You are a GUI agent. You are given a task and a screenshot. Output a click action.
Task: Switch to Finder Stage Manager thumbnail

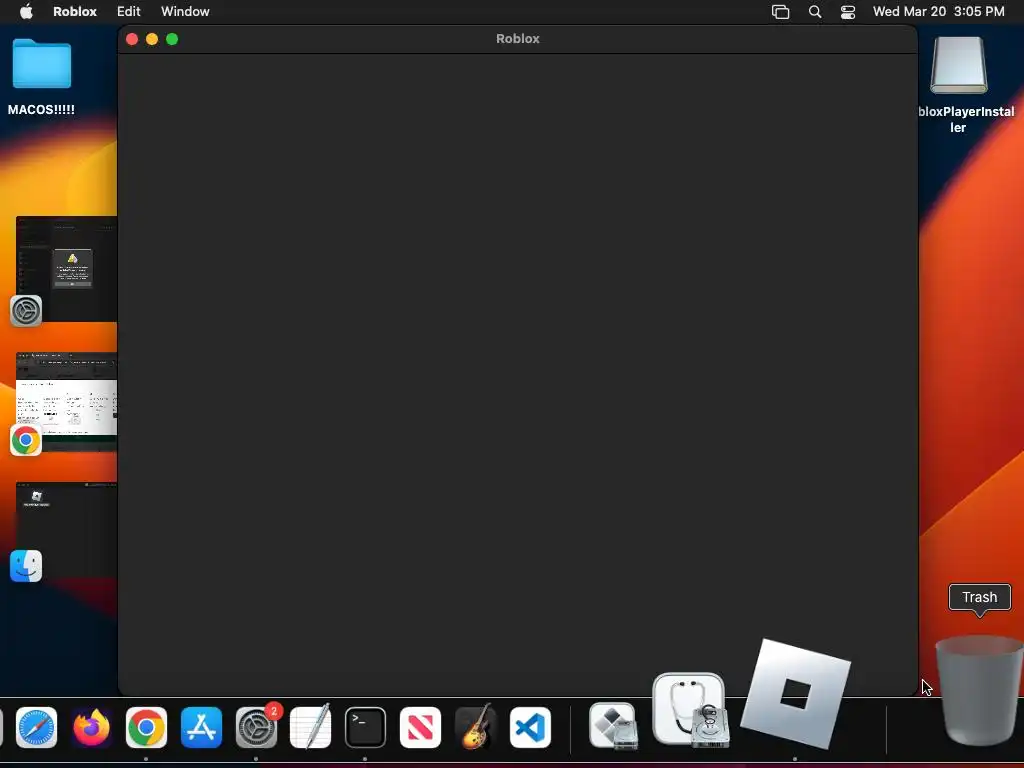point(67,529)
